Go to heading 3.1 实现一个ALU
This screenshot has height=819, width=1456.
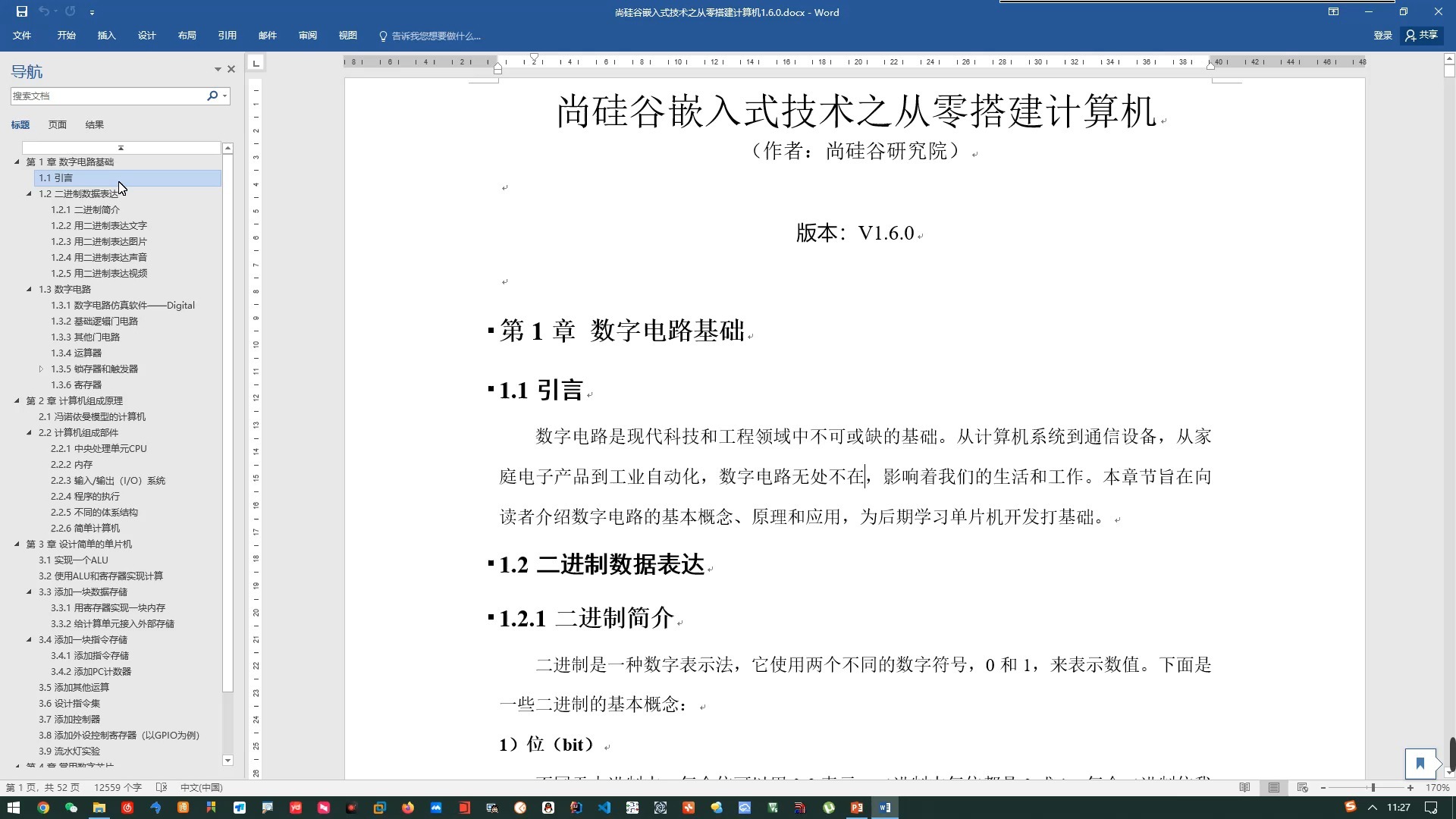pos(73,560)
